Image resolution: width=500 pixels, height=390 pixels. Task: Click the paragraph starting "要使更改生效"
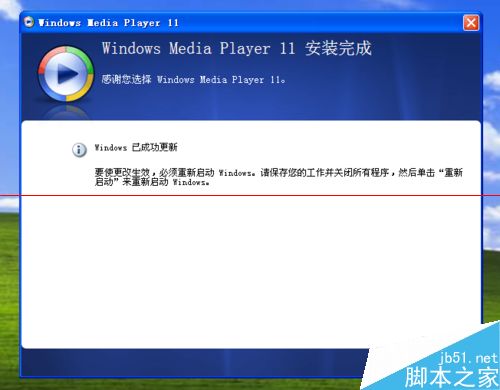[279, 177]
